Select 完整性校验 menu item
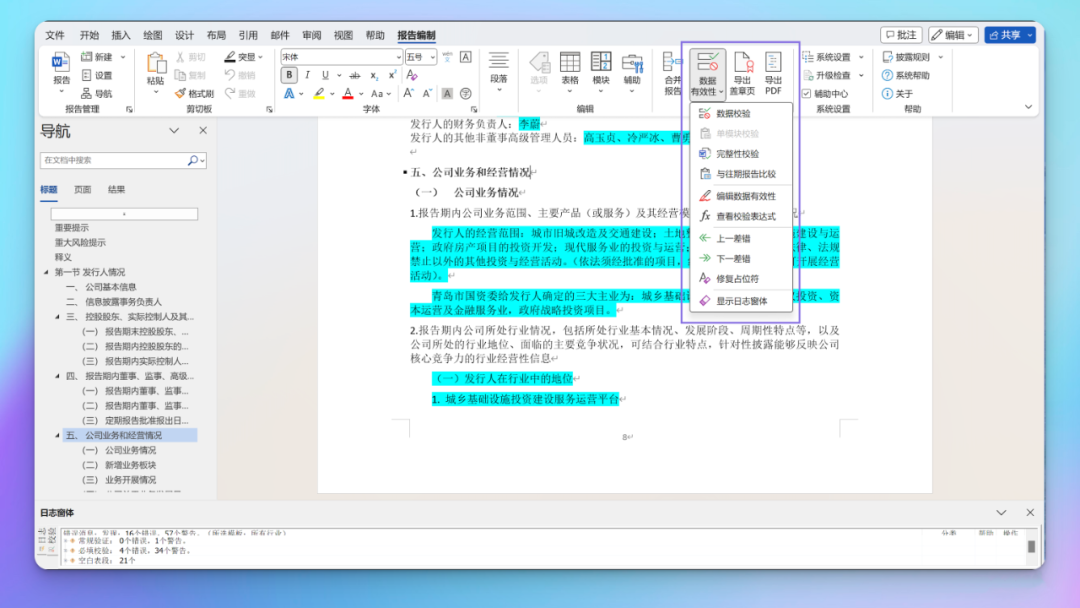Viewport: 1080px width, 608px height. [x=741, y=154]
